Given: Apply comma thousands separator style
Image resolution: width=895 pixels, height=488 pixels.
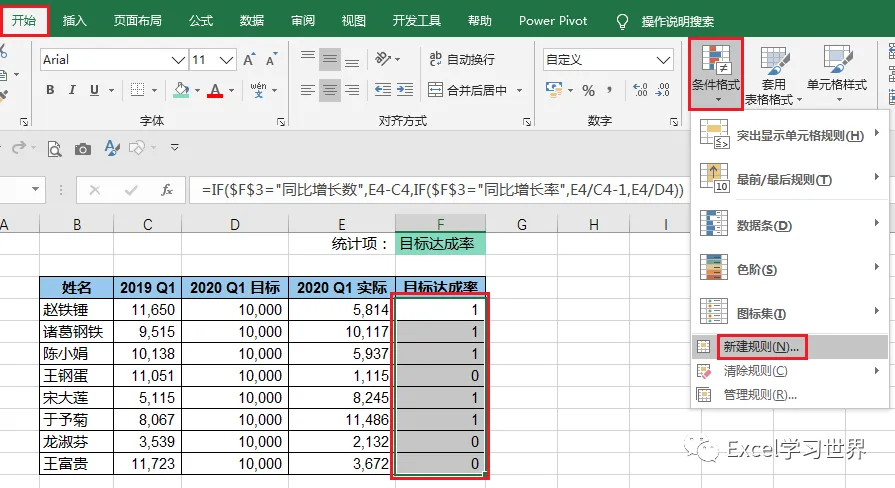Looking at the screenshot, I should (x=610, y=90).
